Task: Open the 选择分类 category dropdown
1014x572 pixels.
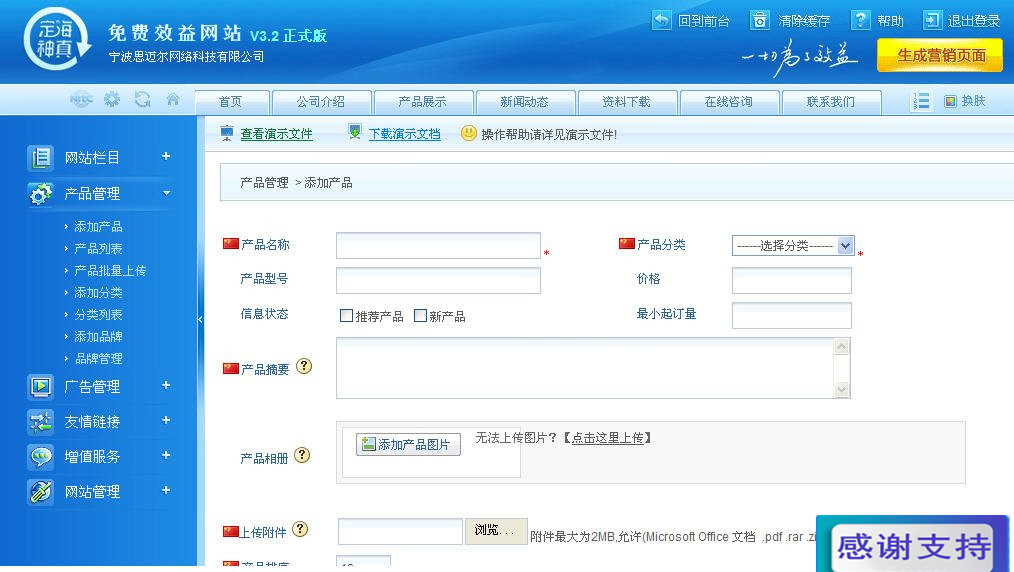Action: pyautogui.click(x=793, y=246)
